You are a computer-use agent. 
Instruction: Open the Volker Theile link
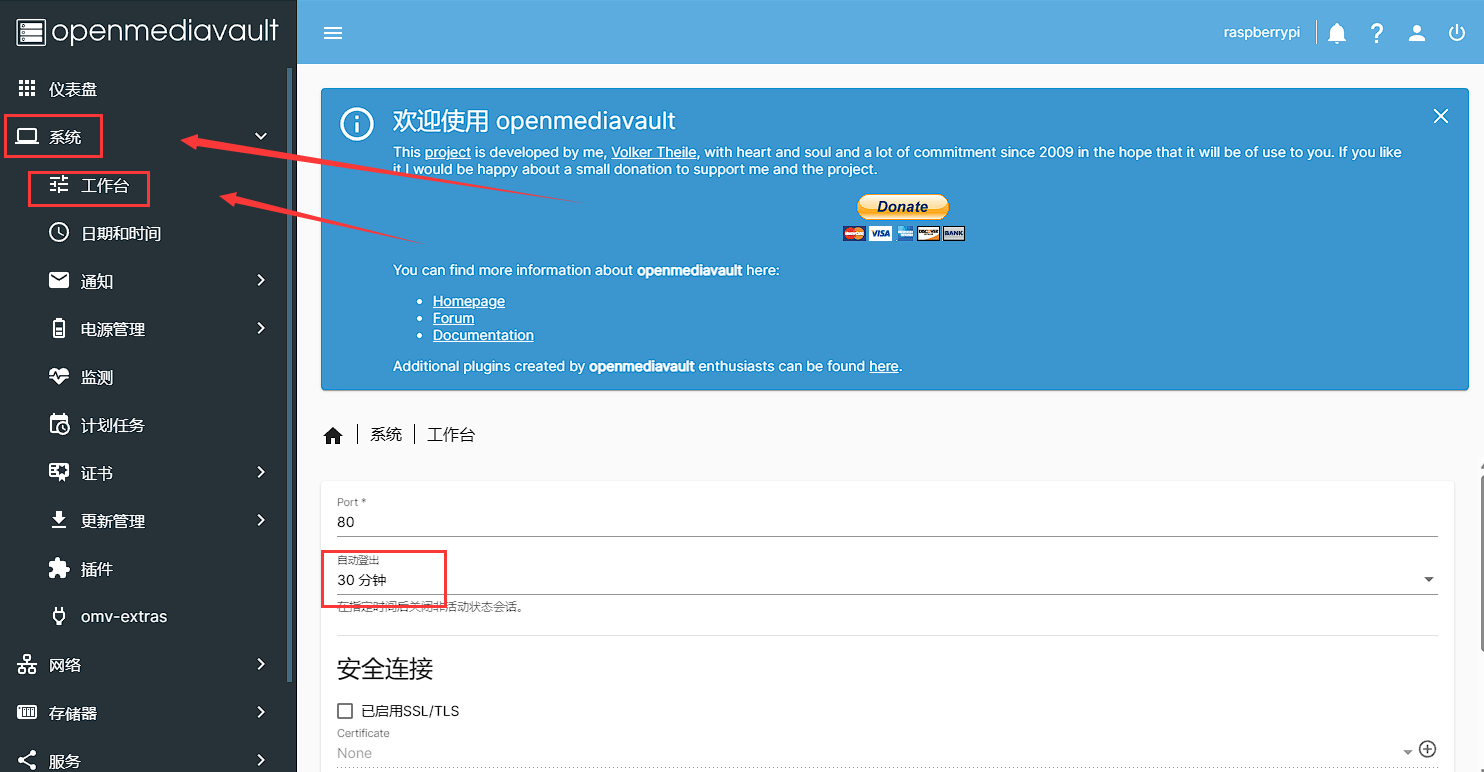pos(655,152)
